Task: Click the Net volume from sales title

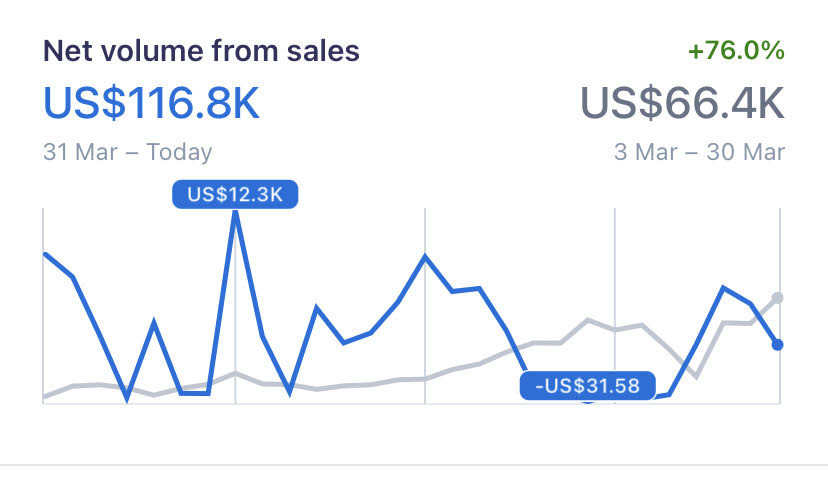Action: click(x=201, y=51)
